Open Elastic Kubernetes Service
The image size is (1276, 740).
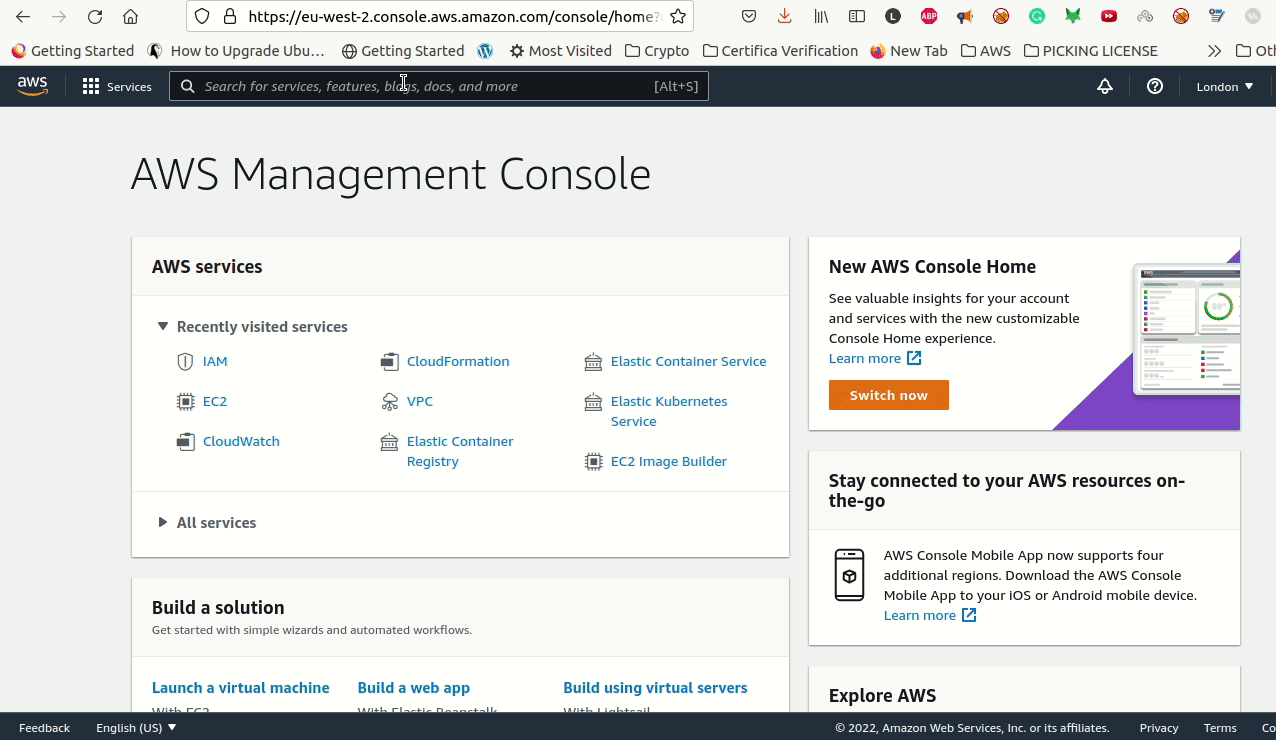click(x=669, y=412)
